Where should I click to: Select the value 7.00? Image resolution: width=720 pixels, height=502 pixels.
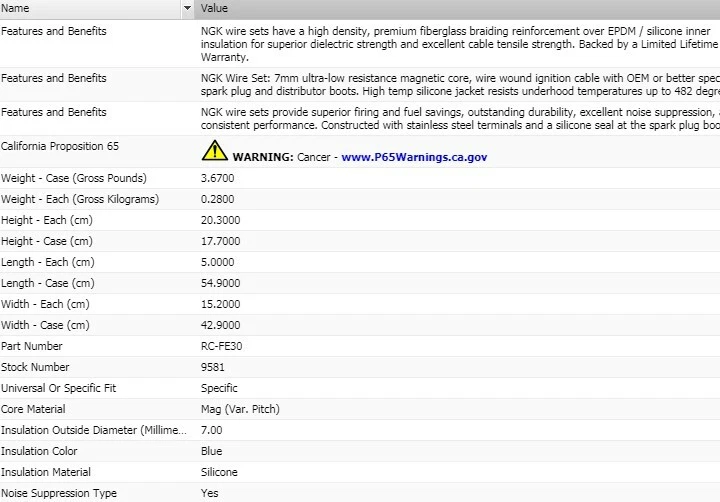click(211, 430)
